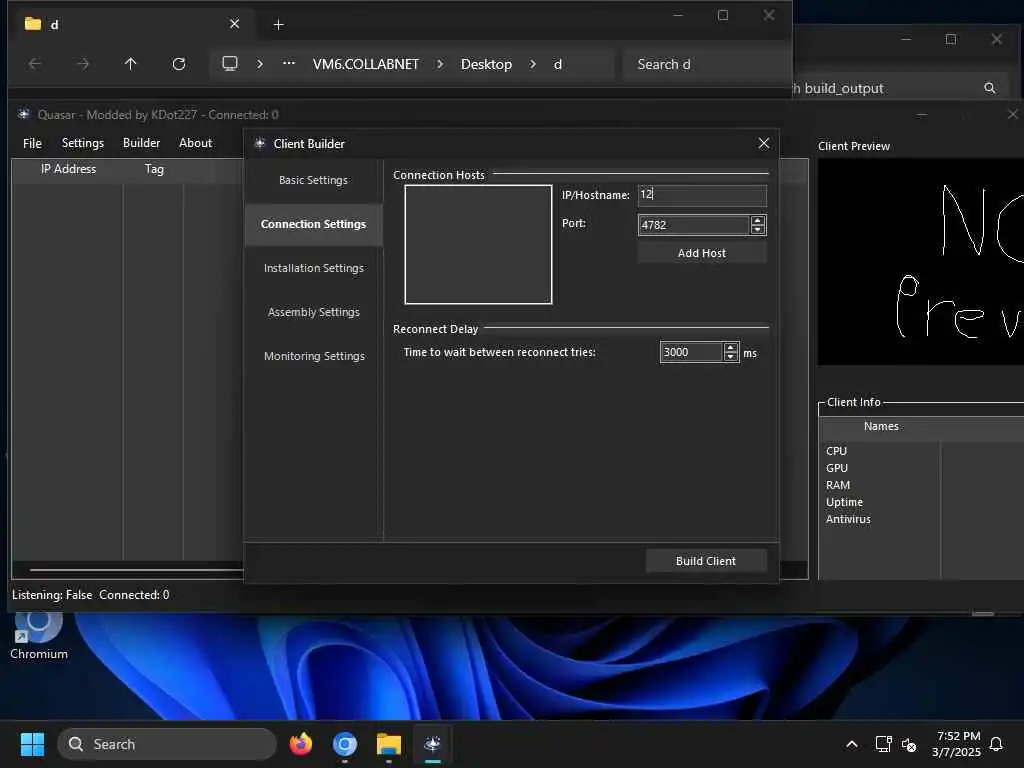Close the Client Builder dialog
This screenshot has height=768, width=1024.
[763, 143]
